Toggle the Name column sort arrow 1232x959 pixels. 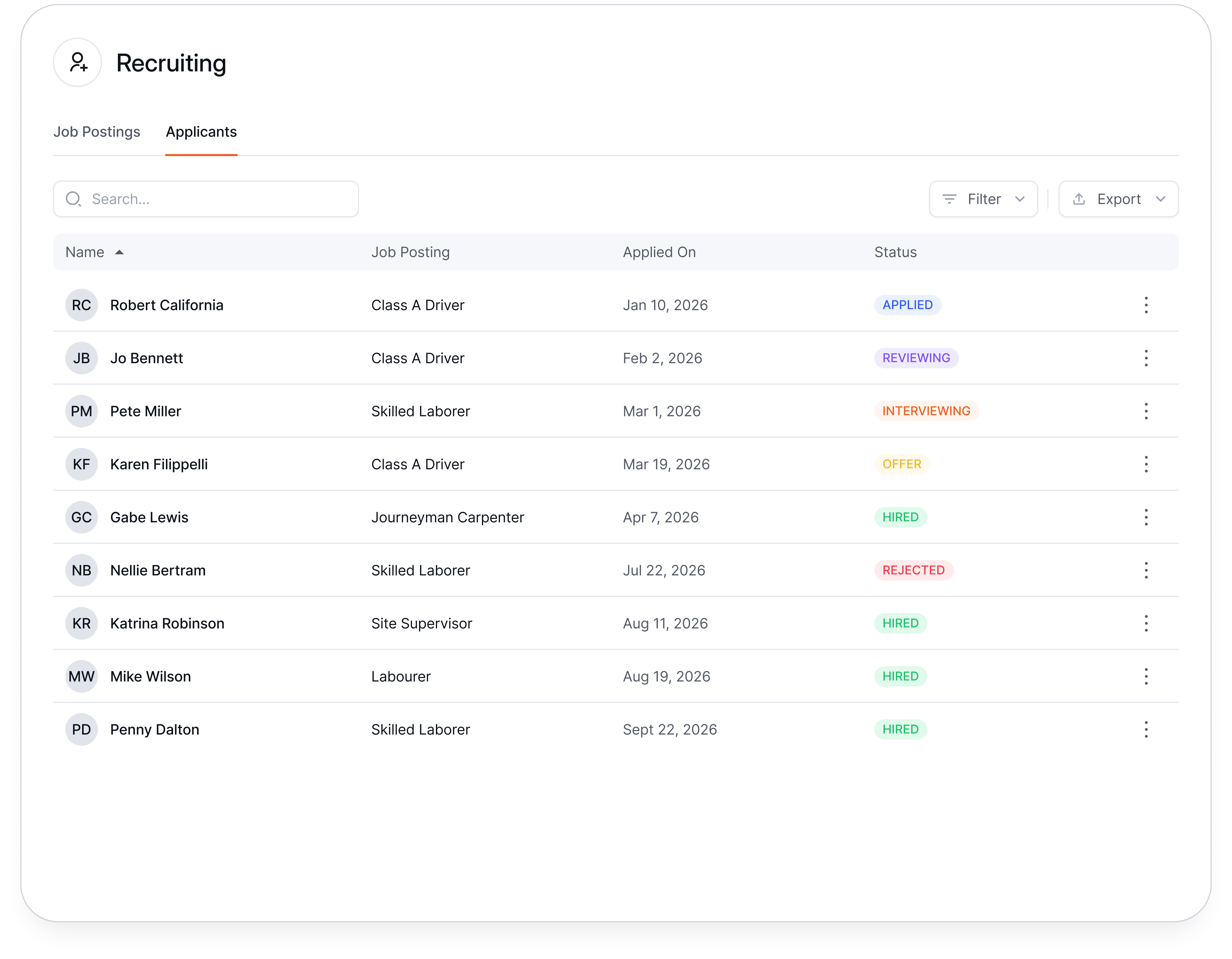click(x=119, y=252)
